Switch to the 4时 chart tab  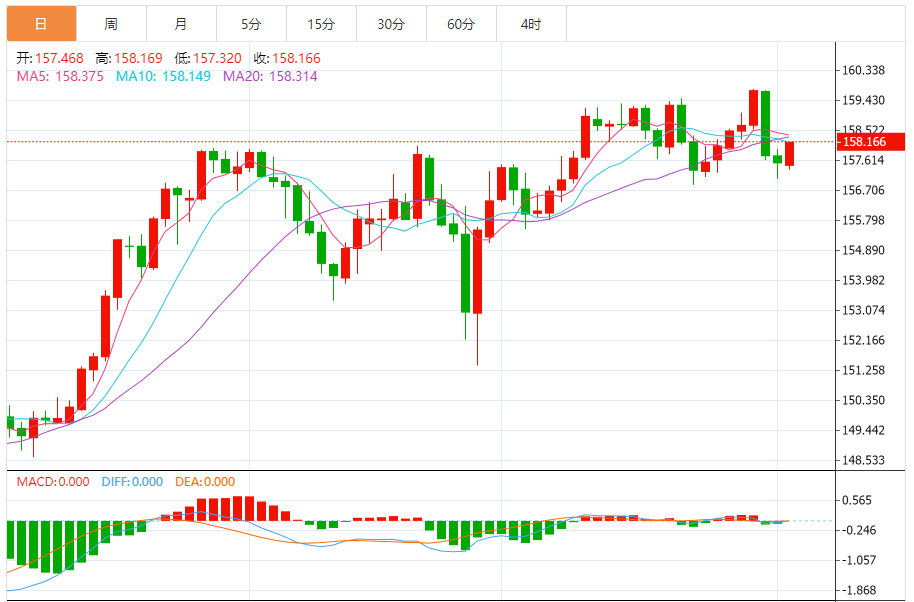click(x=531, y=23)
